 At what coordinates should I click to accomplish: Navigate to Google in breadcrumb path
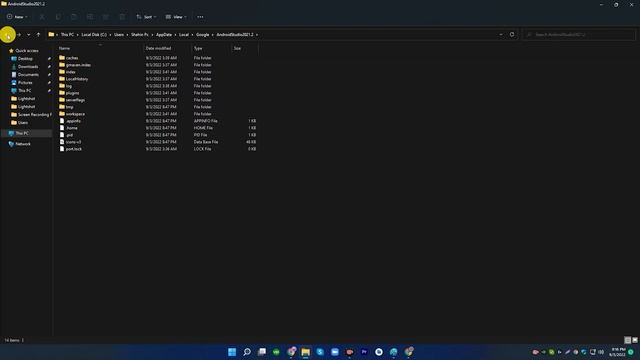click(x=202, y=35)
